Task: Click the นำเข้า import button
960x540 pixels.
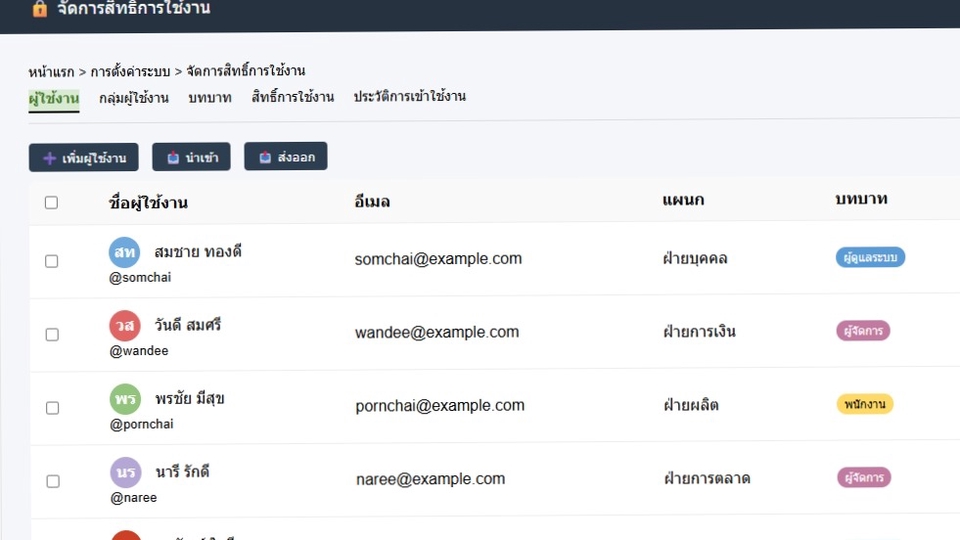Action: click(192, 157)
